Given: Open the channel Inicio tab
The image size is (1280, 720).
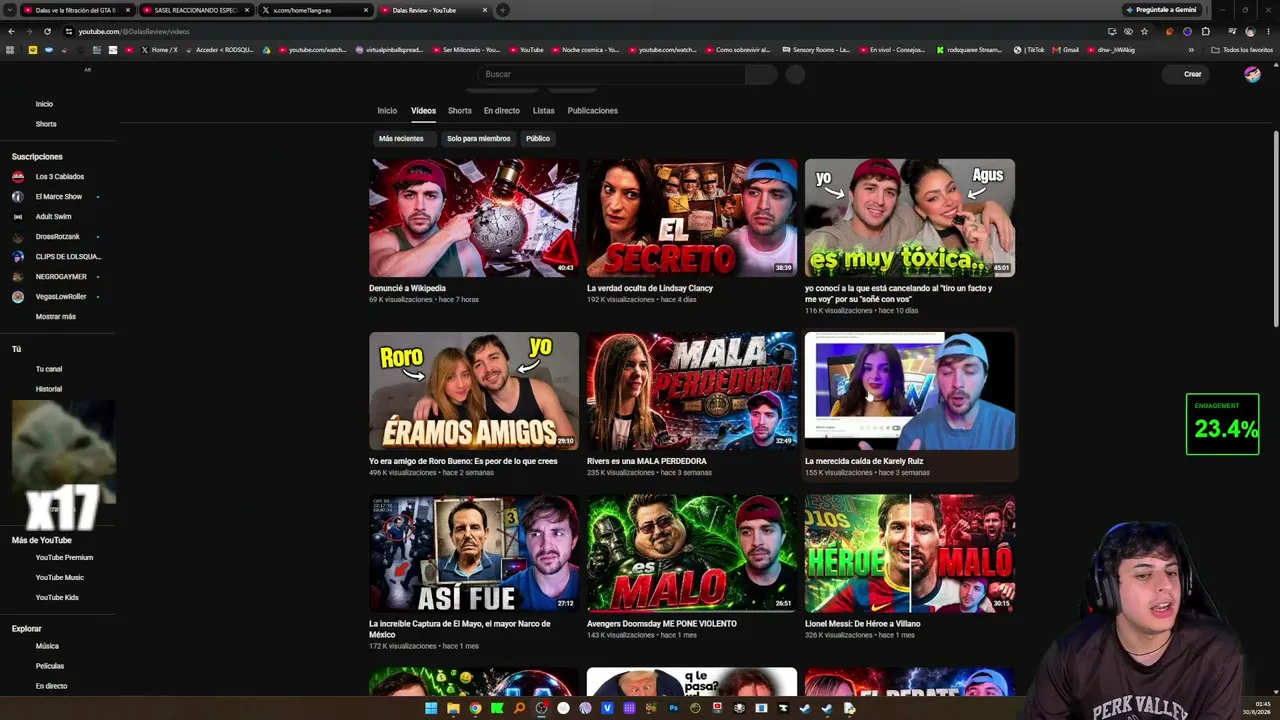Looking at the screenshot, I should tap(387, 111).
